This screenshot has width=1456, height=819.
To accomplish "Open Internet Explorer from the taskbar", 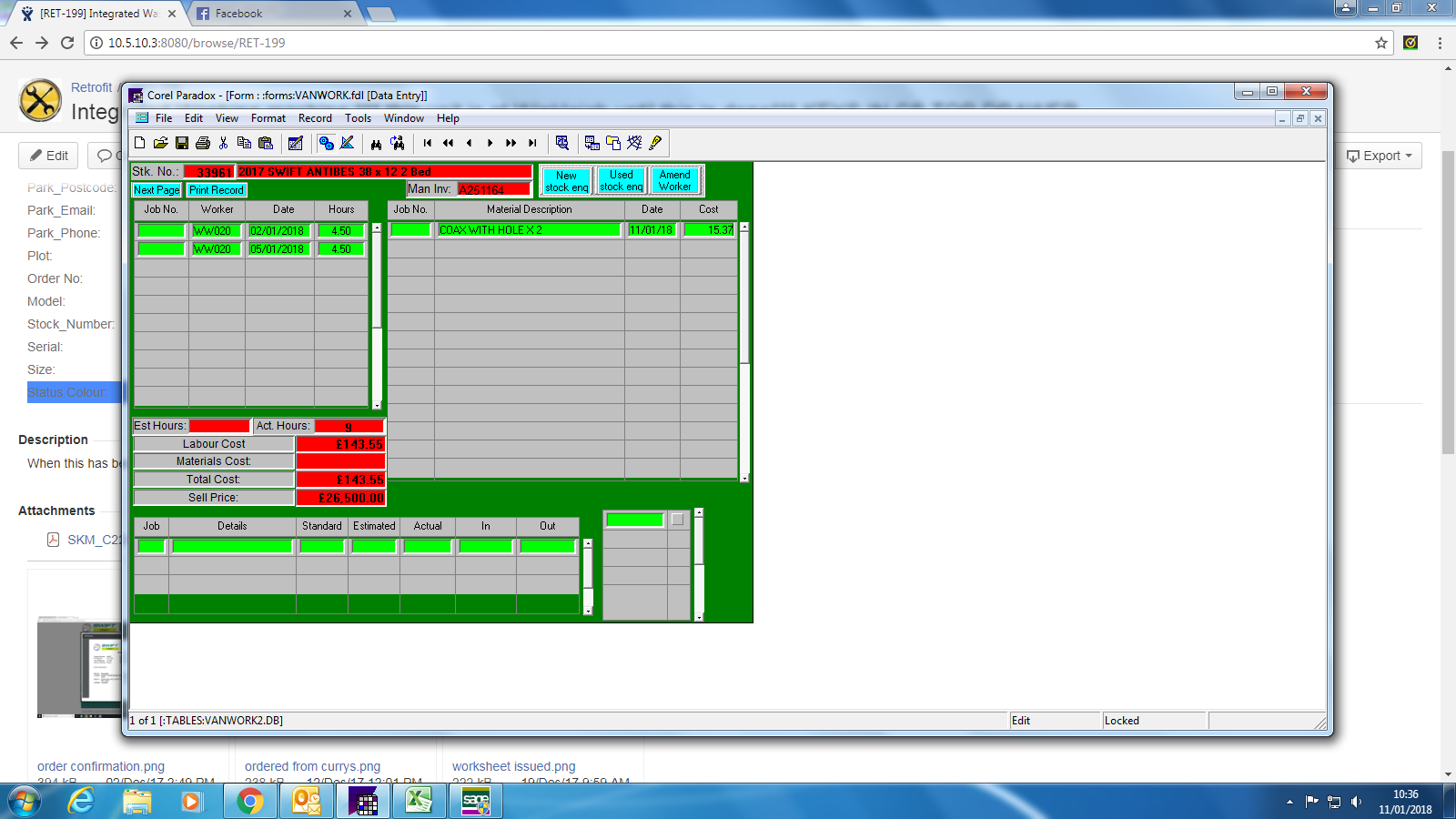I will pos(81,801).
